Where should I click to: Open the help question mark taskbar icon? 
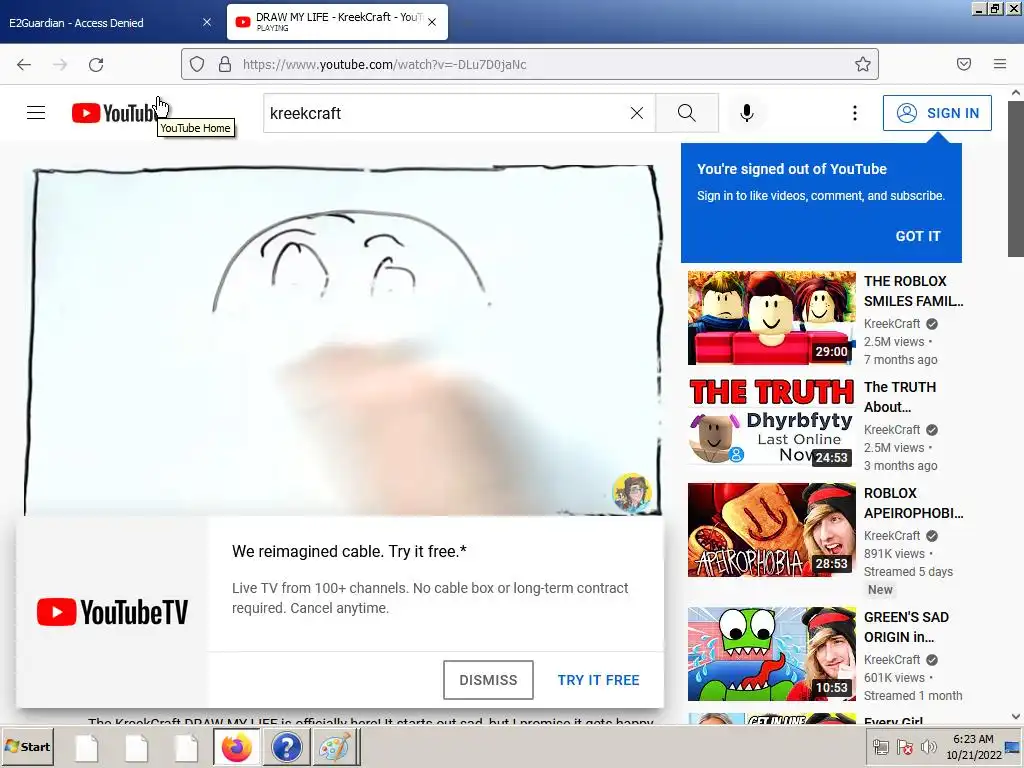(x=286, y=747)
